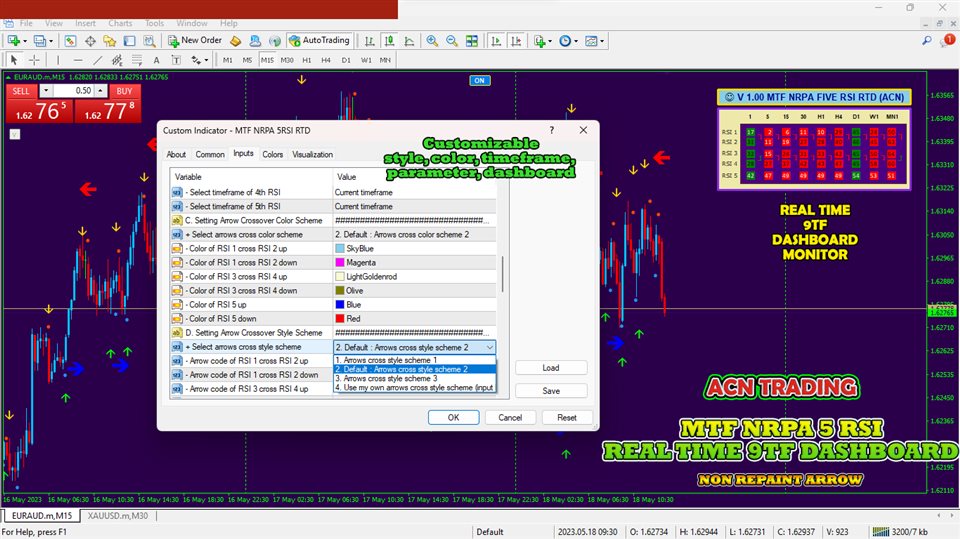Toggle the AutoTrading button
The width and height of the screenshot is (960, 539).
coord(319,40)
